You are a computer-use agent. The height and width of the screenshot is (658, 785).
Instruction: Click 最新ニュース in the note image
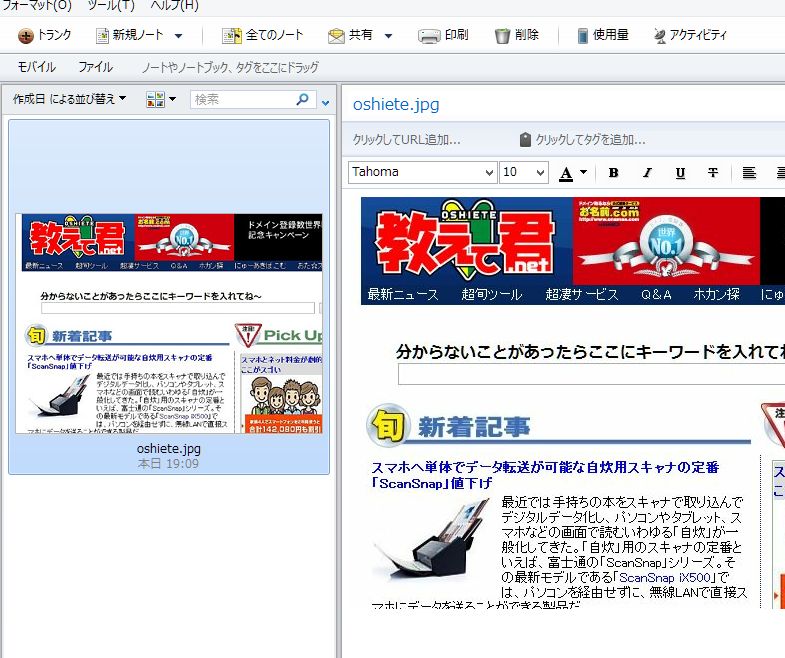403,294
